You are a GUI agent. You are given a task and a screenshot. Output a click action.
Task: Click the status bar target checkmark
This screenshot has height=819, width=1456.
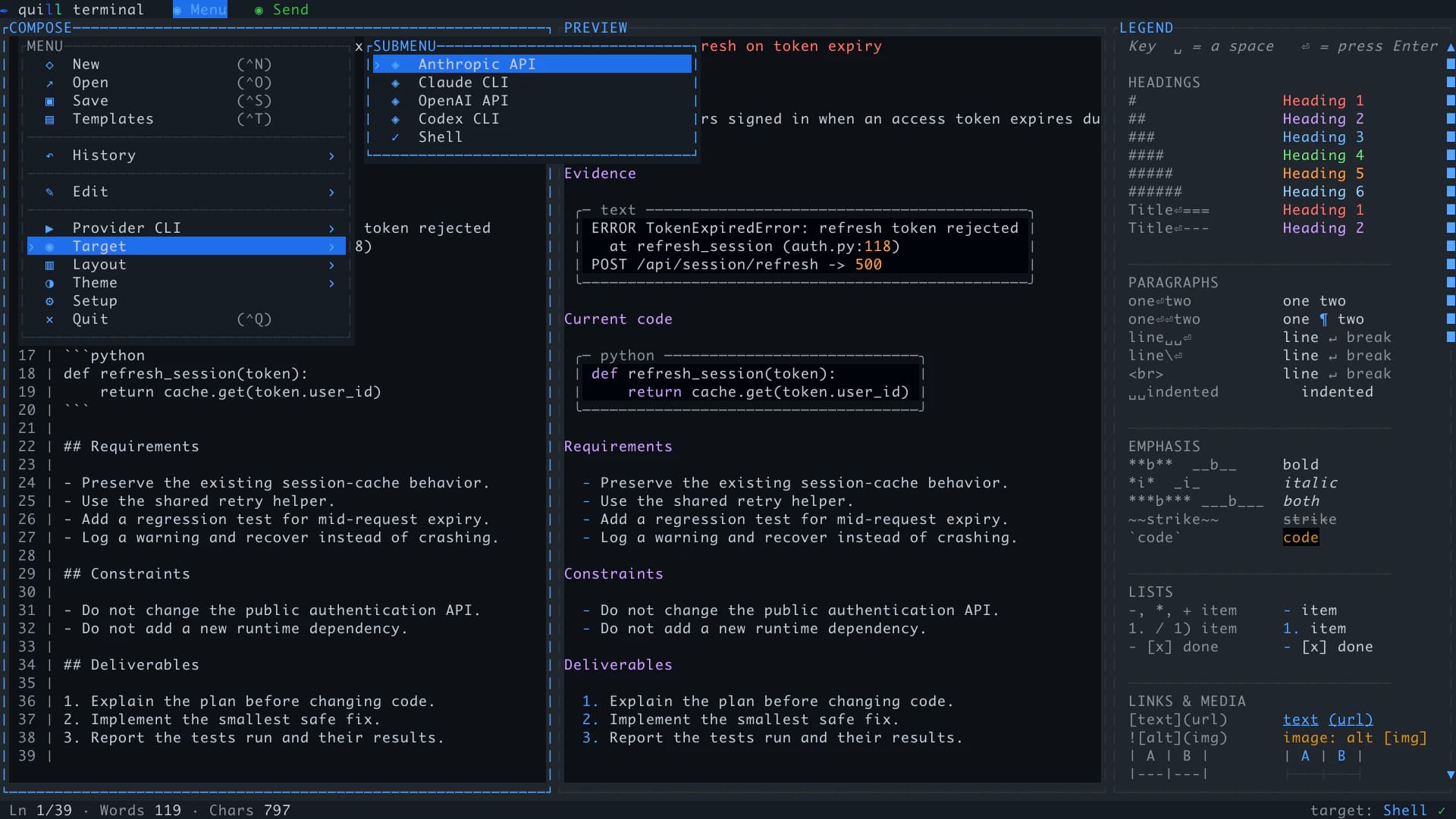(1442, 810)
